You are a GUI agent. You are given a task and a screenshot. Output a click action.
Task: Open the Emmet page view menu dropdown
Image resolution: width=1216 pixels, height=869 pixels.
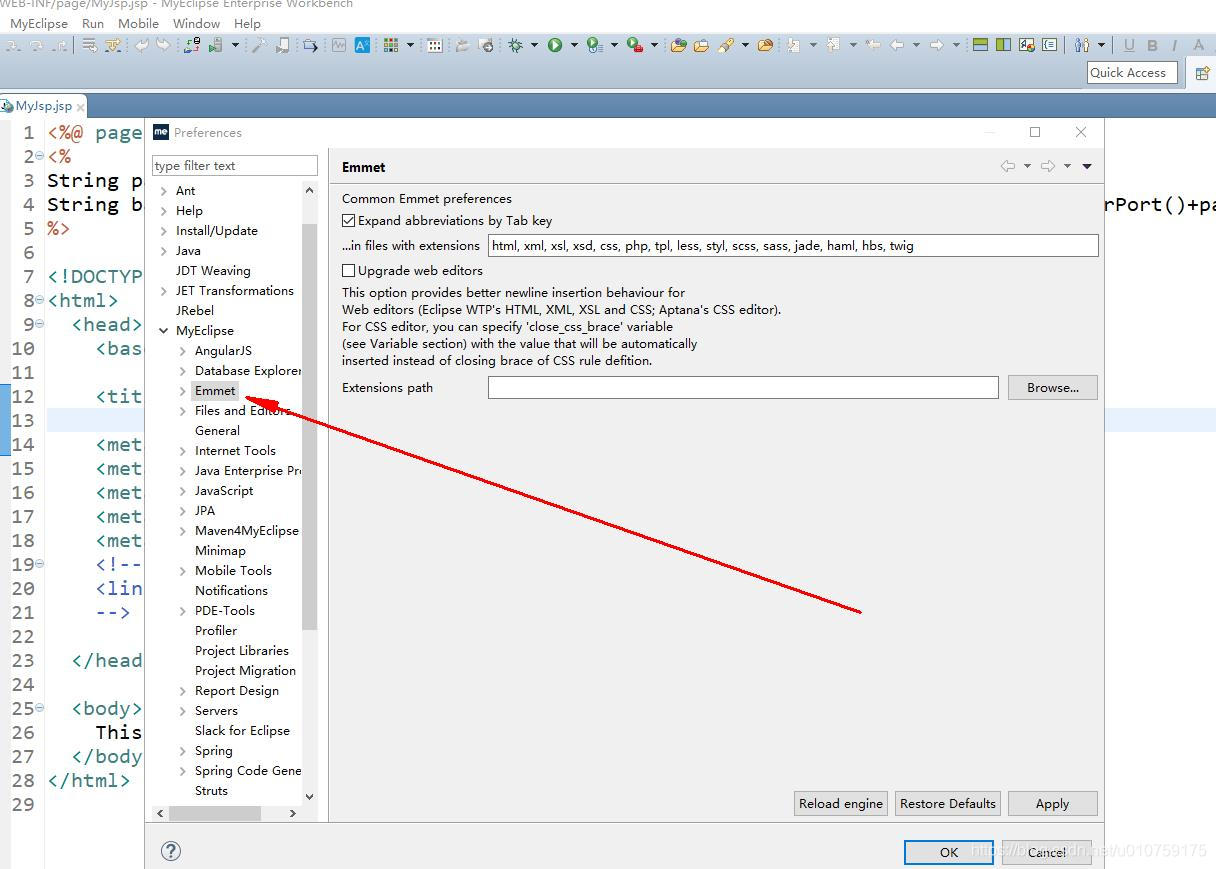pos(1087,166)
